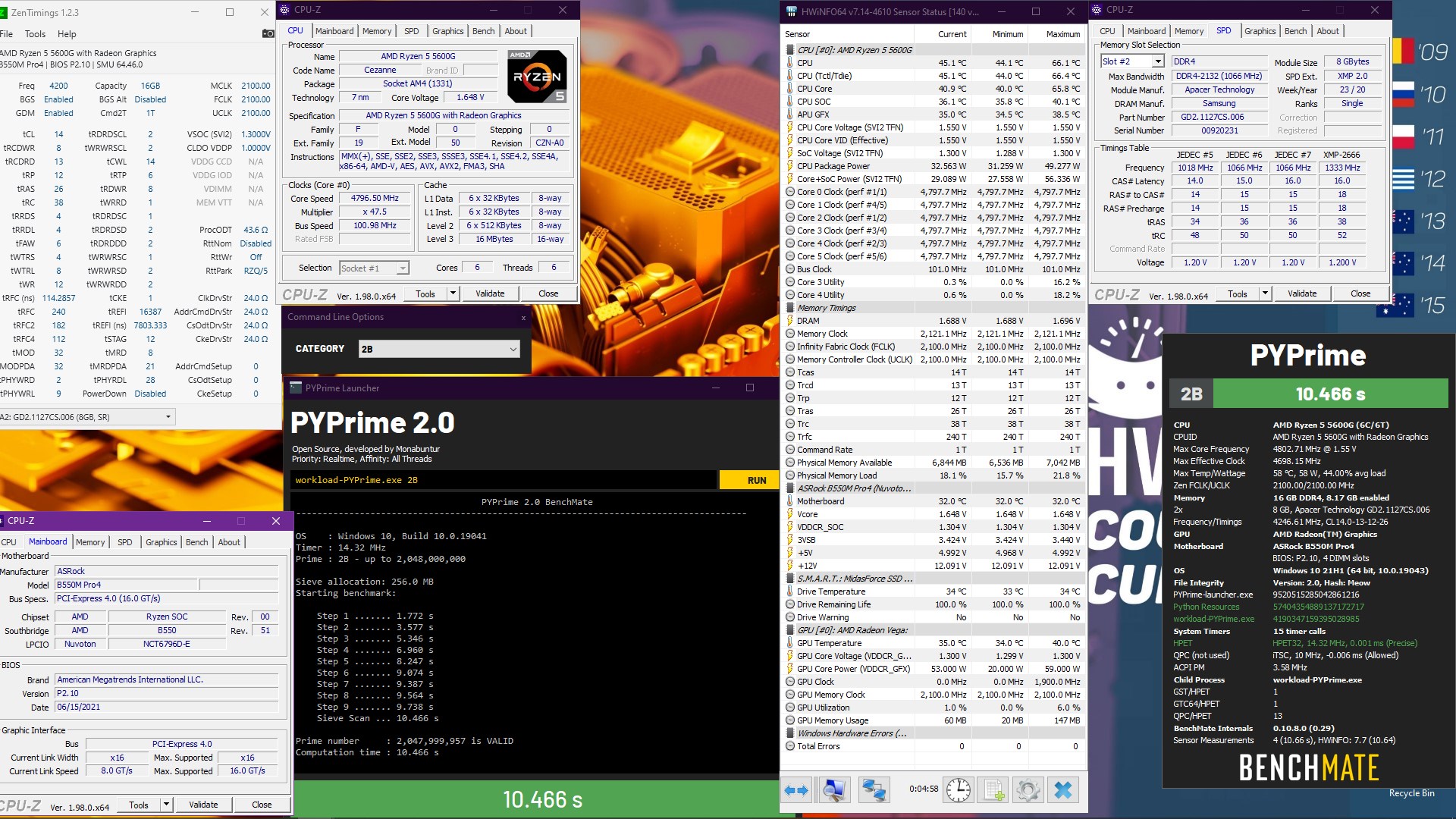The width and height of the screenshot is (1456, 819).
Task: Expand Tools arrow in CPU-Z SPD window
Action: [x=1265, y=294]
